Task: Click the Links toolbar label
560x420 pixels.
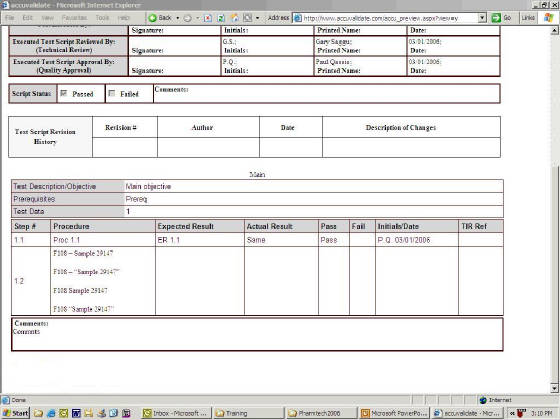Action: pyautogui.click(x=528, y=18)
